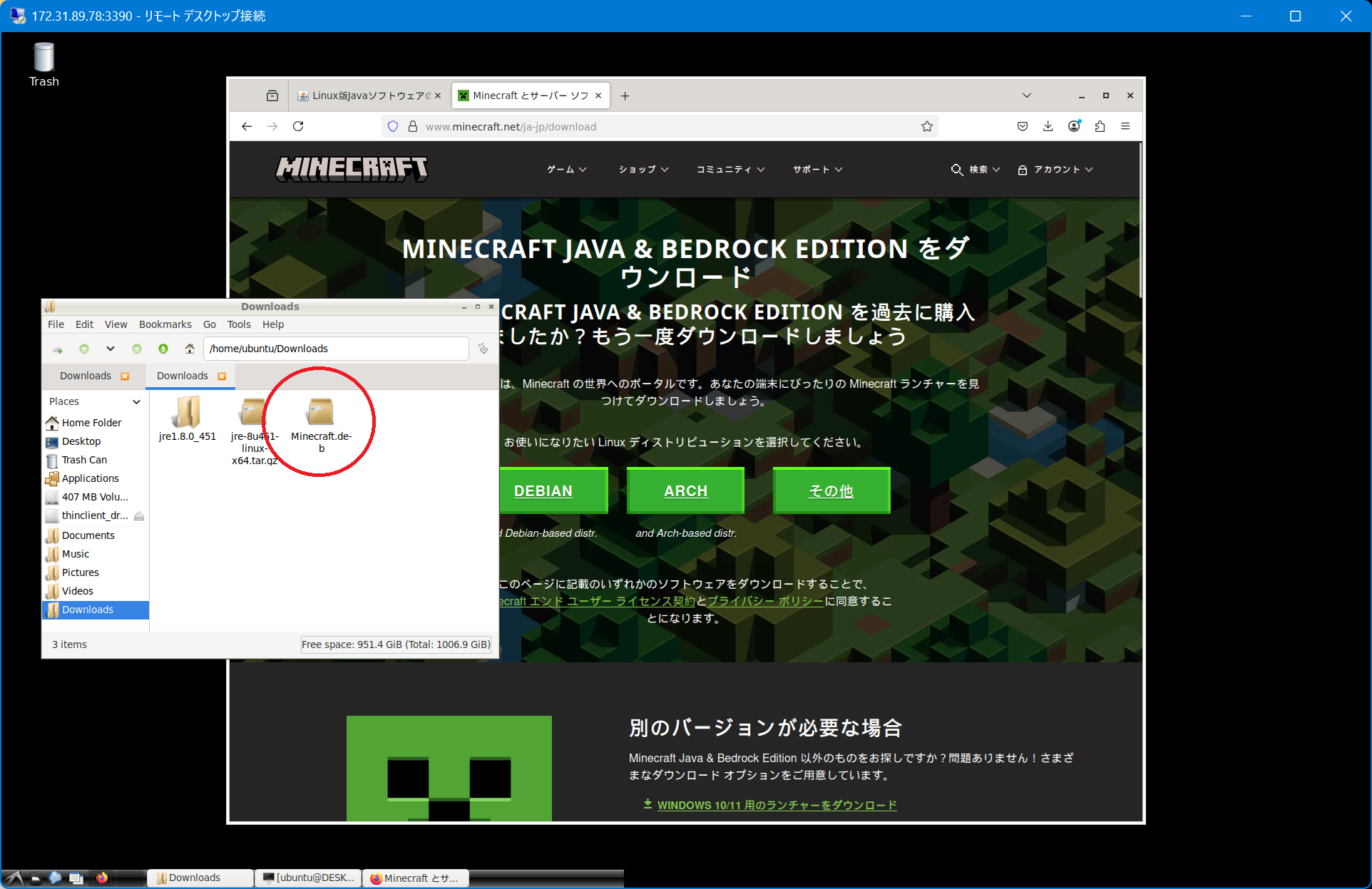Open the File menu in file manager

[56, 324]
